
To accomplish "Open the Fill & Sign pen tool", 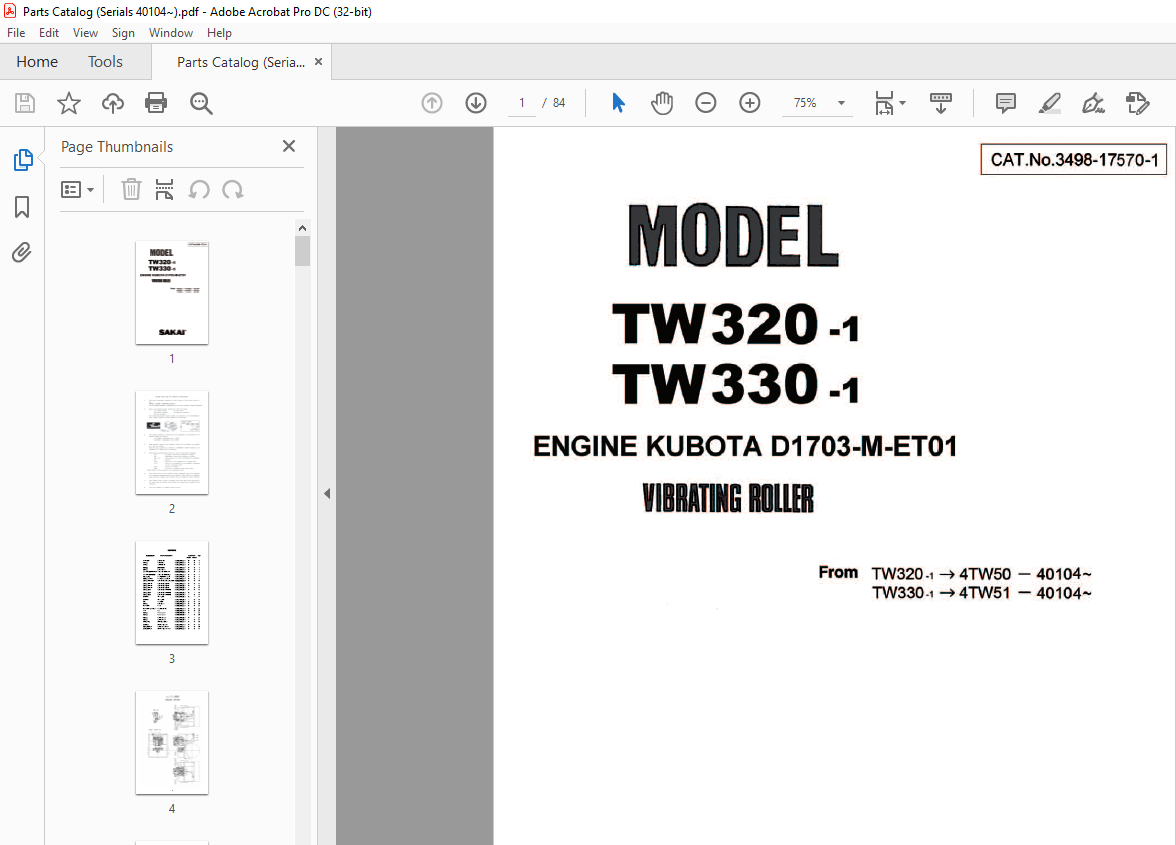I will point(1094,103).
